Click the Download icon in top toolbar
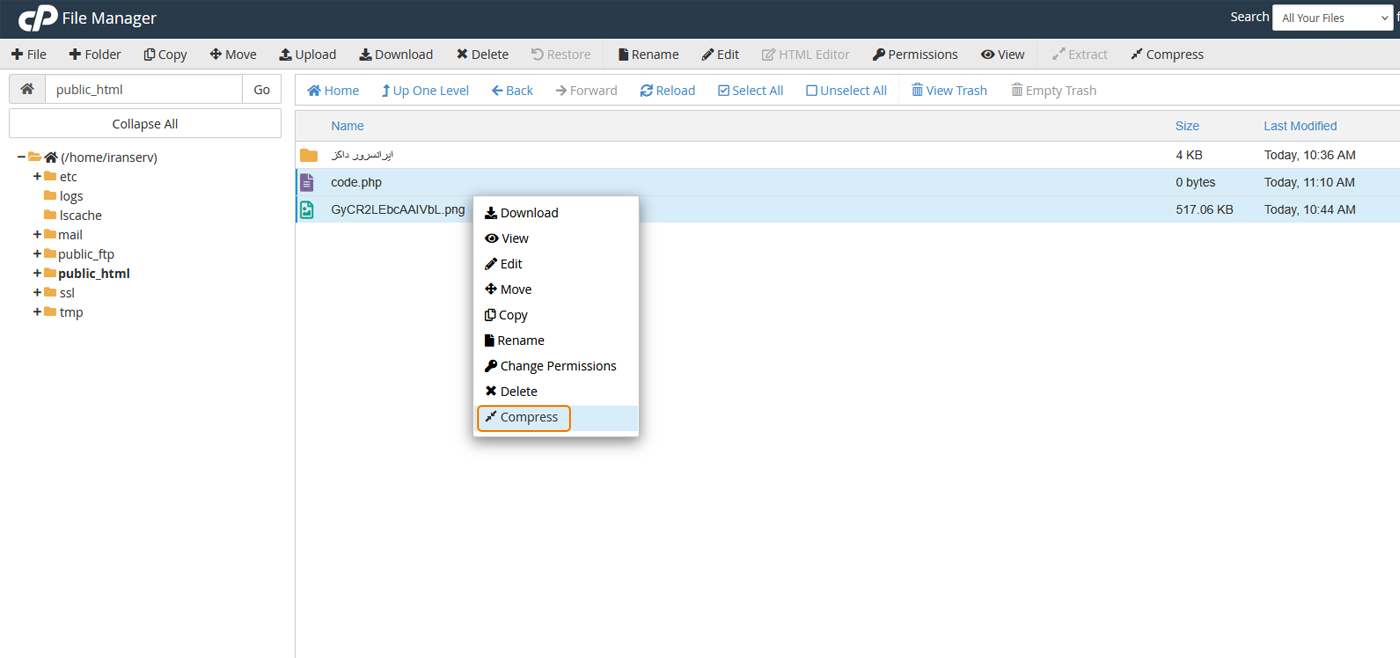Screen dimensions: 1400x658 tap(366, 55)
